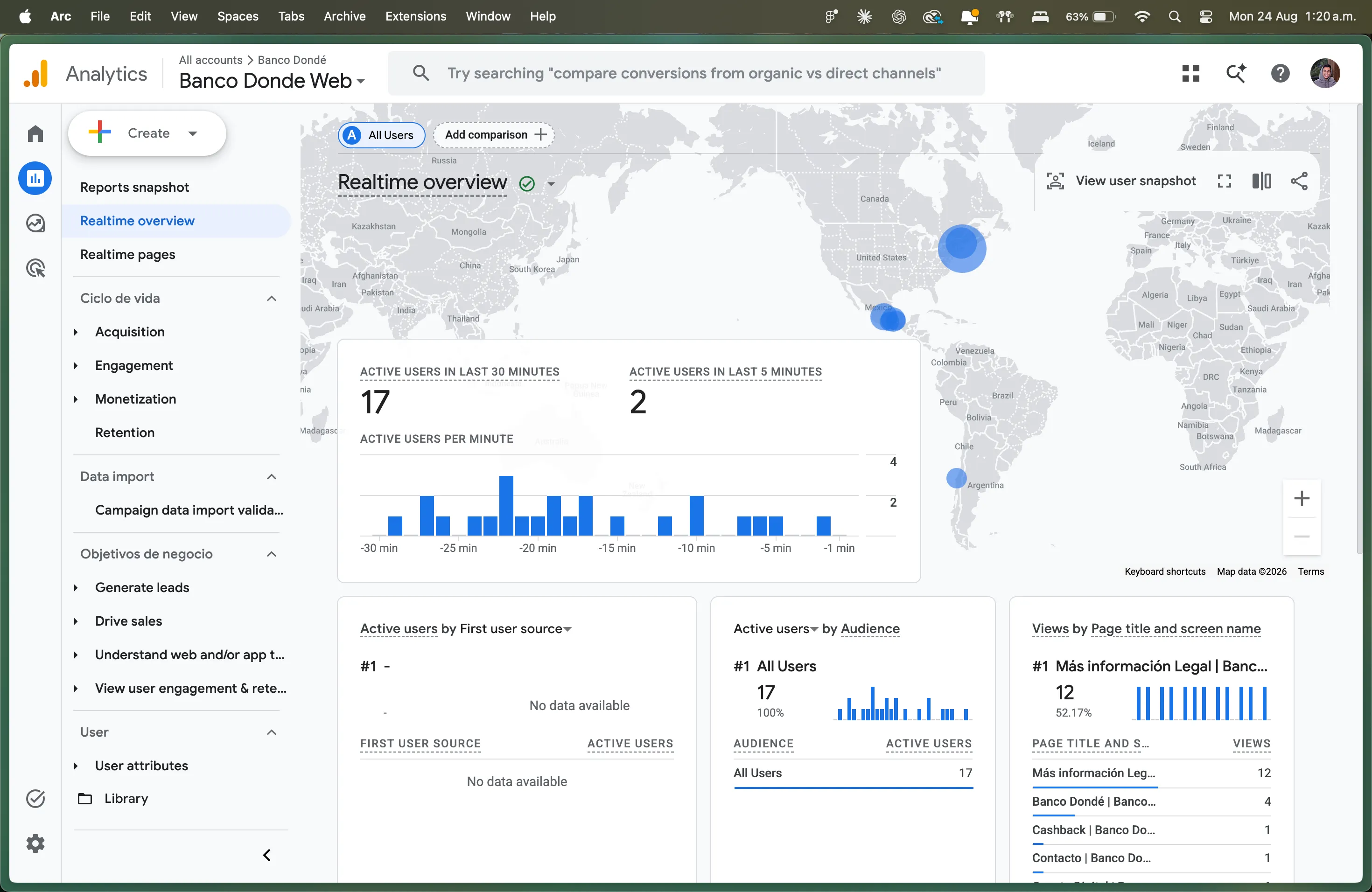Viewport: 1372px width, 892px height.
Task: Open macOS Control Center icon
Action: 1205,16
